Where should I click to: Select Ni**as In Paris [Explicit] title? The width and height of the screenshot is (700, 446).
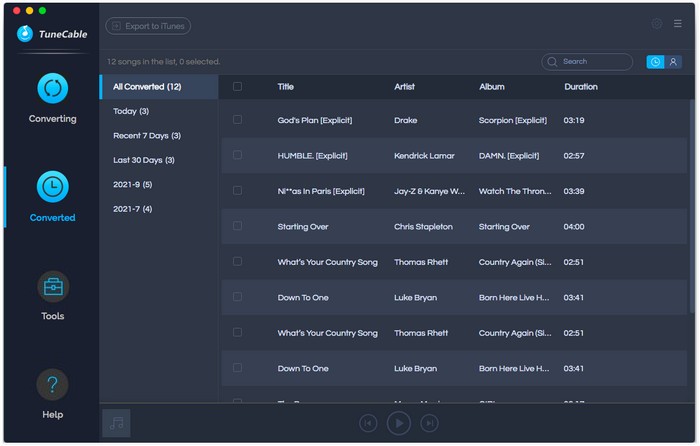click(321, 192)
